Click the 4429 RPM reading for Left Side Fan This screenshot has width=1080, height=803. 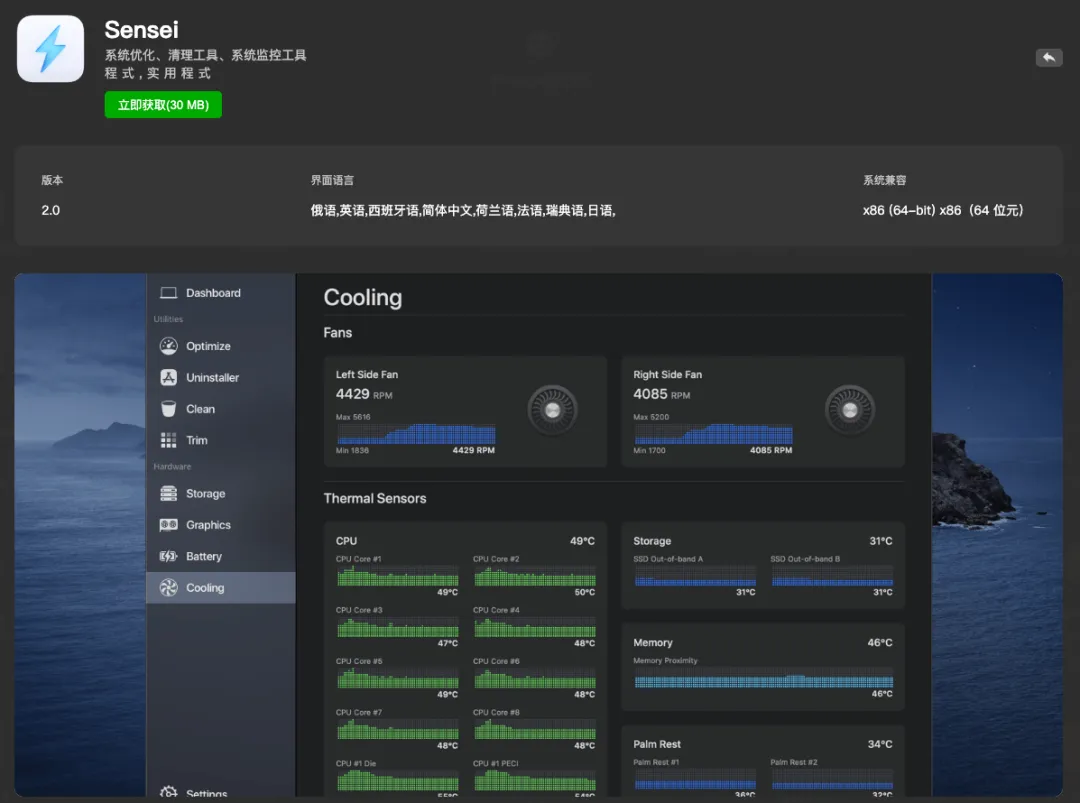[364, 394]
